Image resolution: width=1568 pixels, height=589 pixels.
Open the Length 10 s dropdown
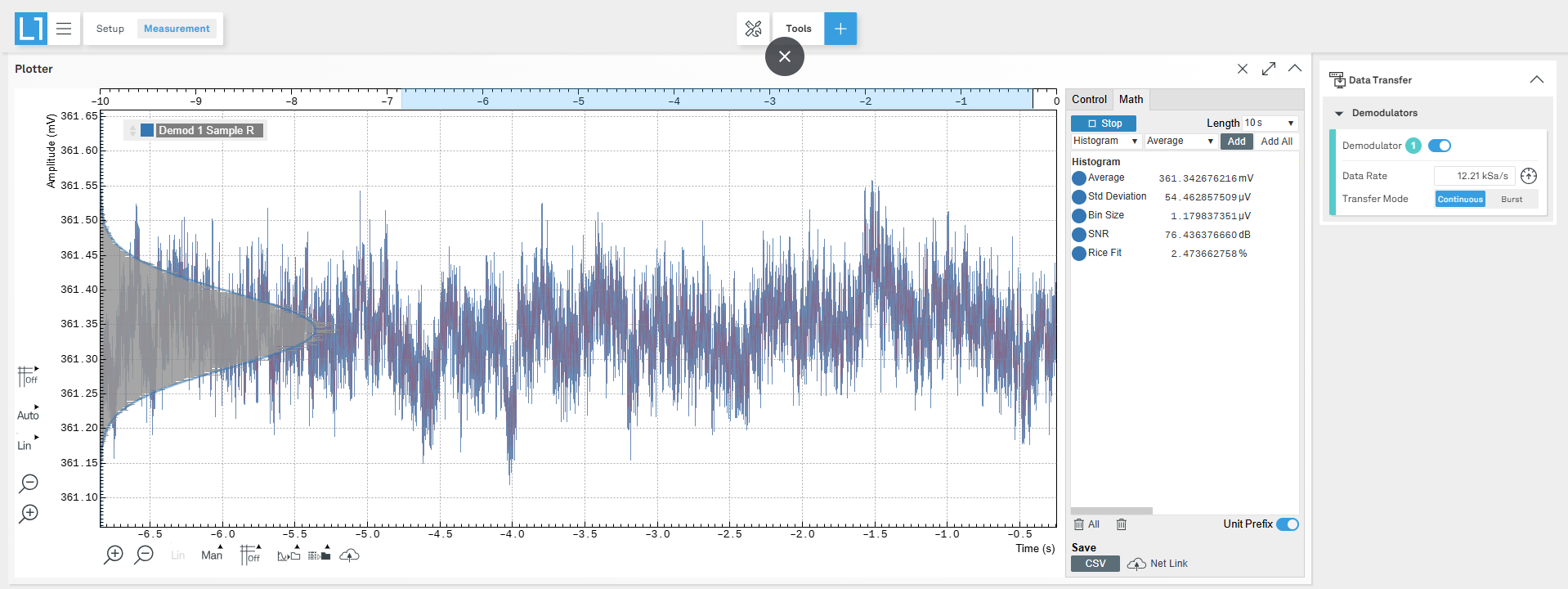(1269, 123)
